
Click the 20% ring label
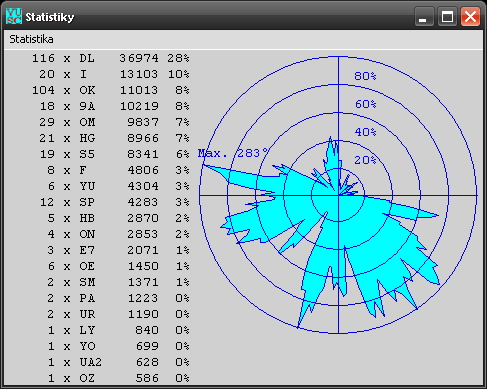tap(365, 160)
